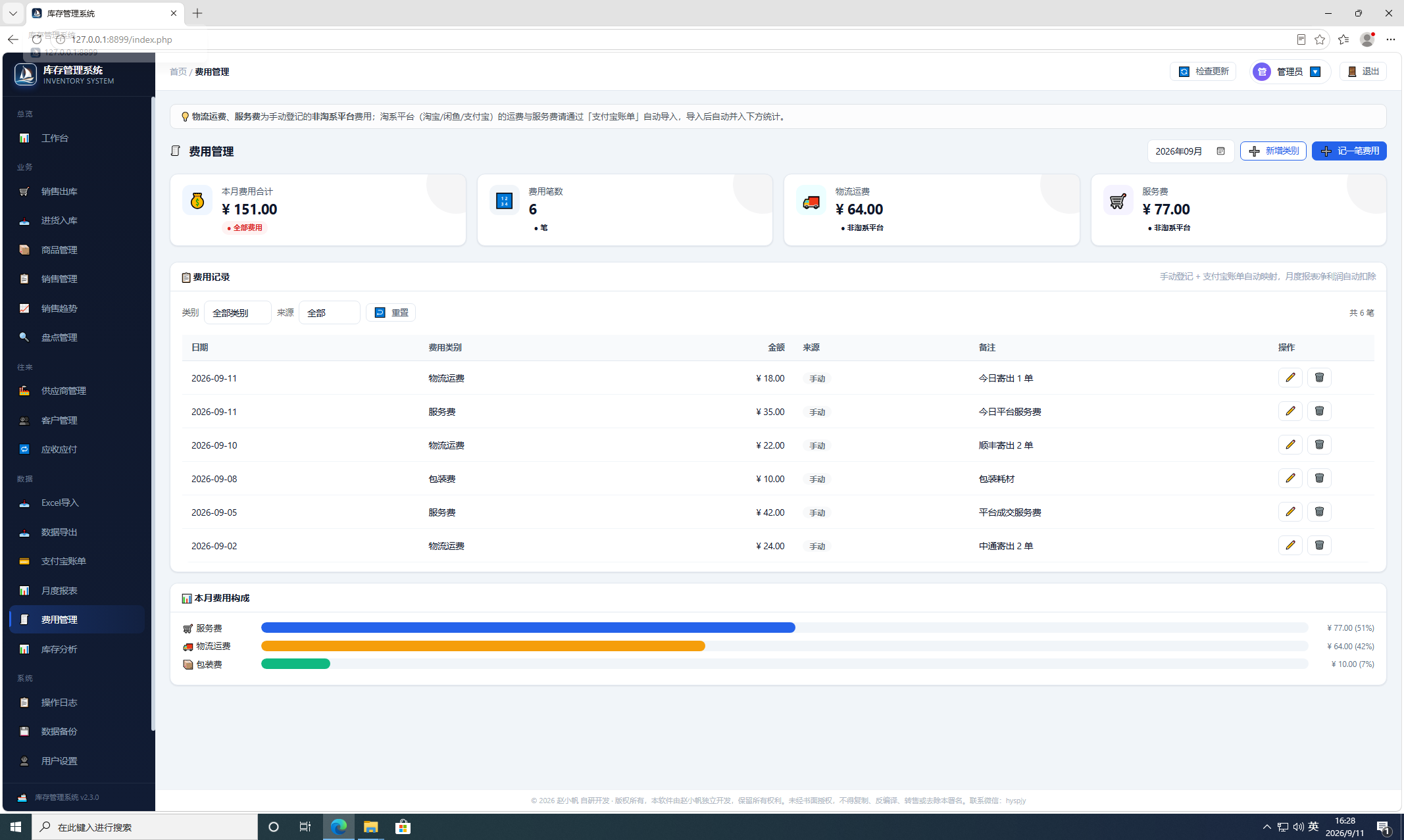This screenshot has height=840, width=1404.
Task: Navigate to 月度报表 in the sidebar
Action: click(x=77, y=591)
